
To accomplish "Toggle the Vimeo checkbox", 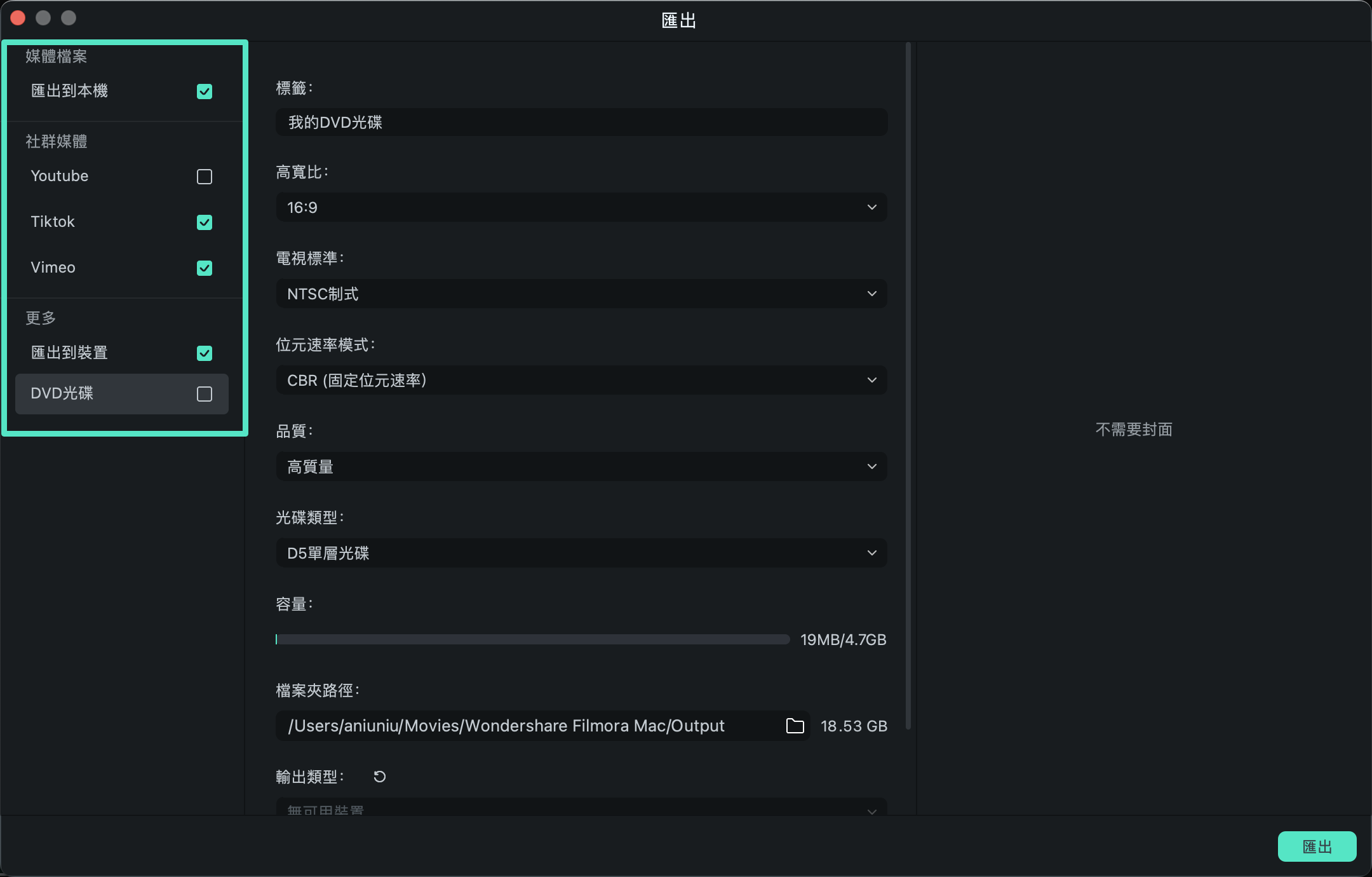I will click(205, 268).
